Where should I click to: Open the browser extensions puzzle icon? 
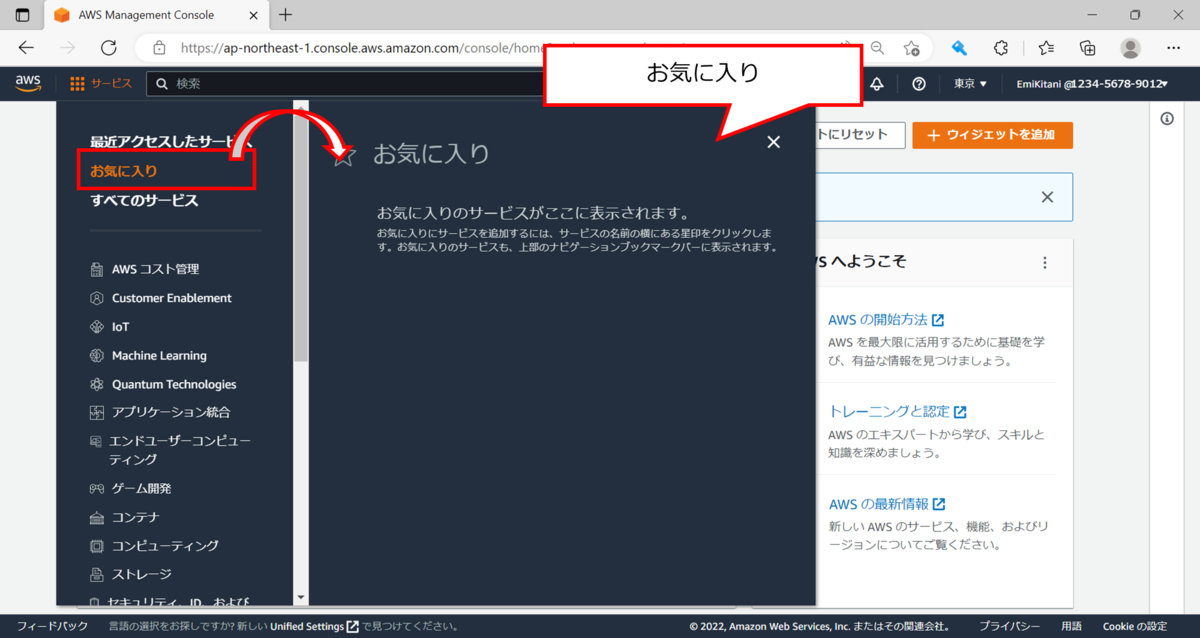click(x=1001, y=48)
